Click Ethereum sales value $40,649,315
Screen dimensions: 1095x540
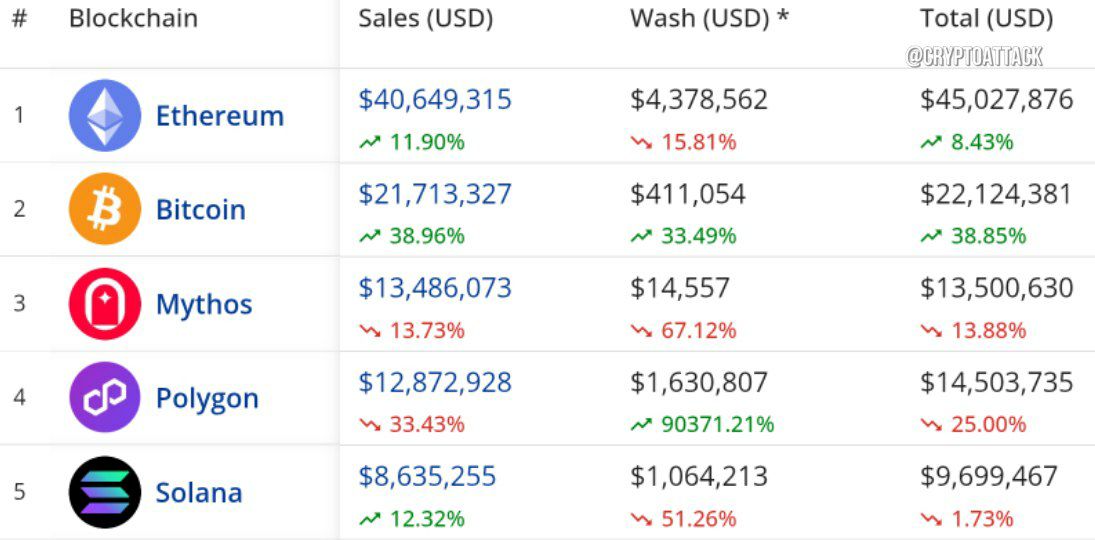coord(435,99)
